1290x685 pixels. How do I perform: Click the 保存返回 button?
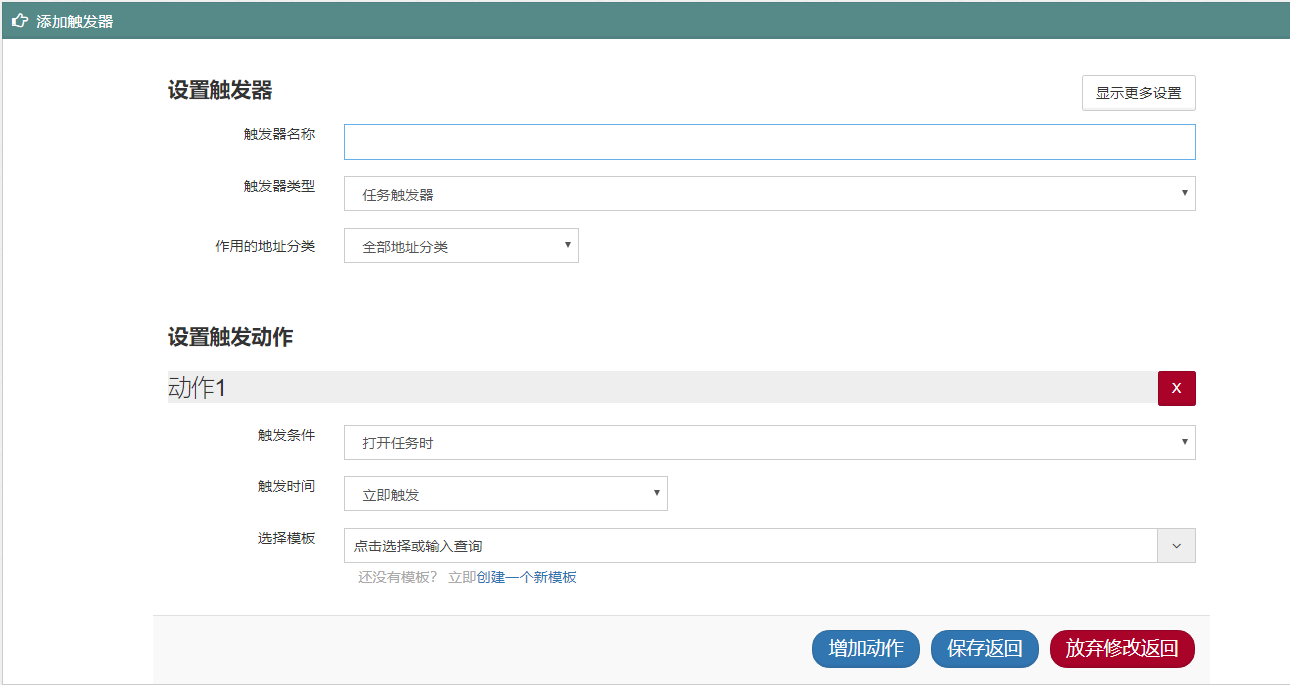985,649
